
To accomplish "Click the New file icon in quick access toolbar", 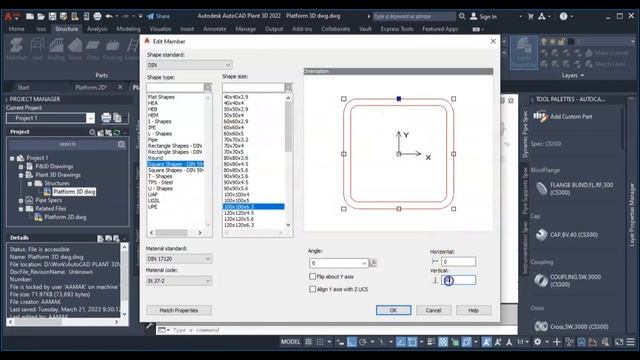I will click(30, 16).
